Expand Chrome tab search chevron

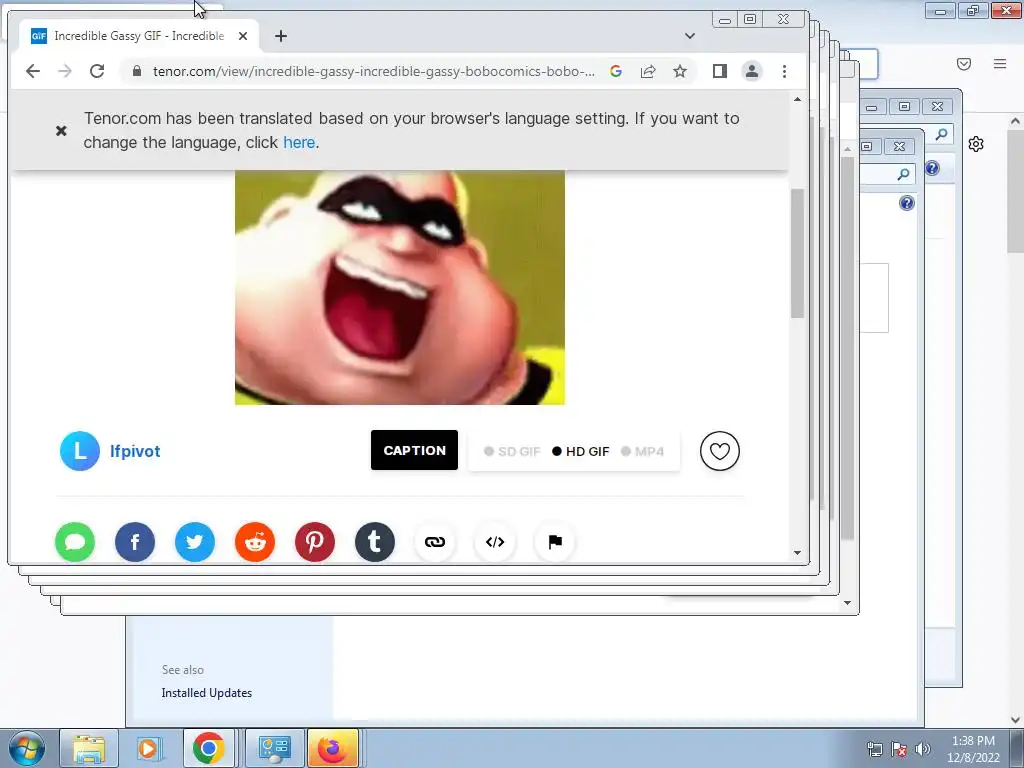pos(690,36)
